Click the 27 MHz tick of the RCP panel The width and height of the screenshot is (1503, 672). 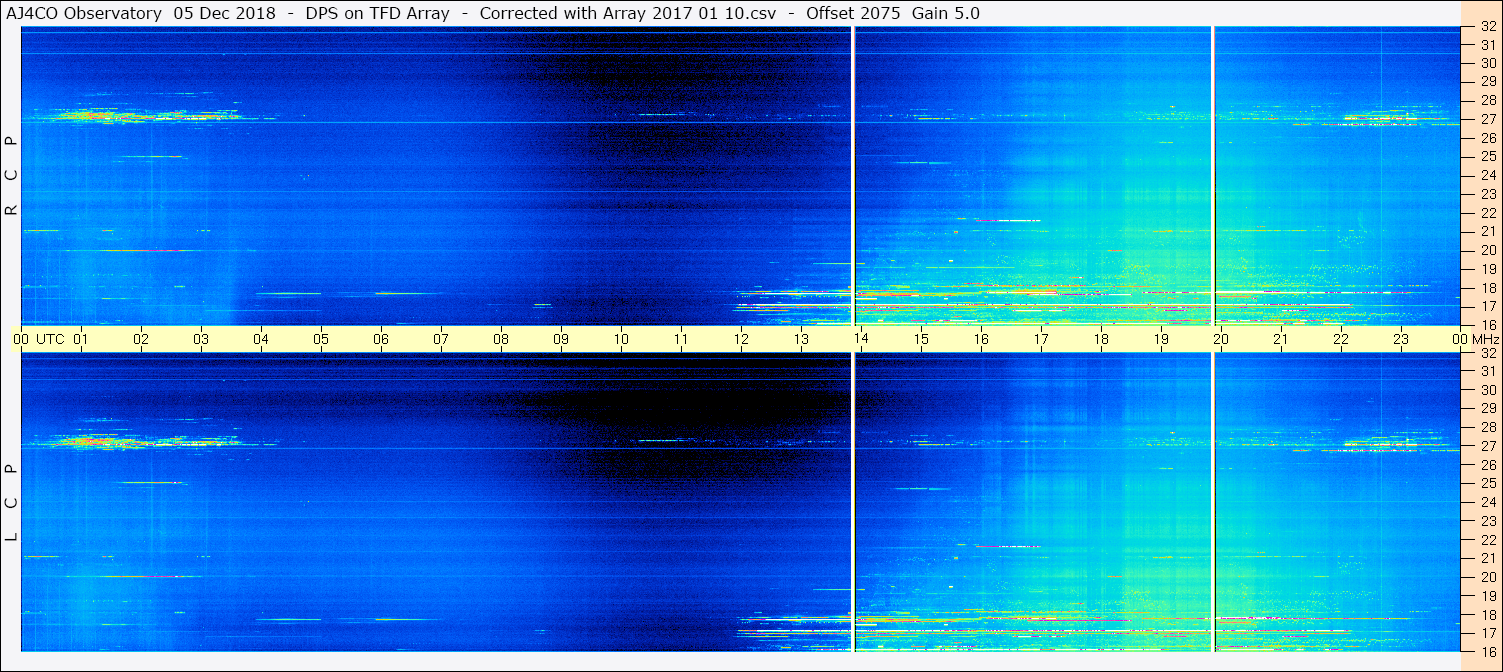pos(1488,119)
